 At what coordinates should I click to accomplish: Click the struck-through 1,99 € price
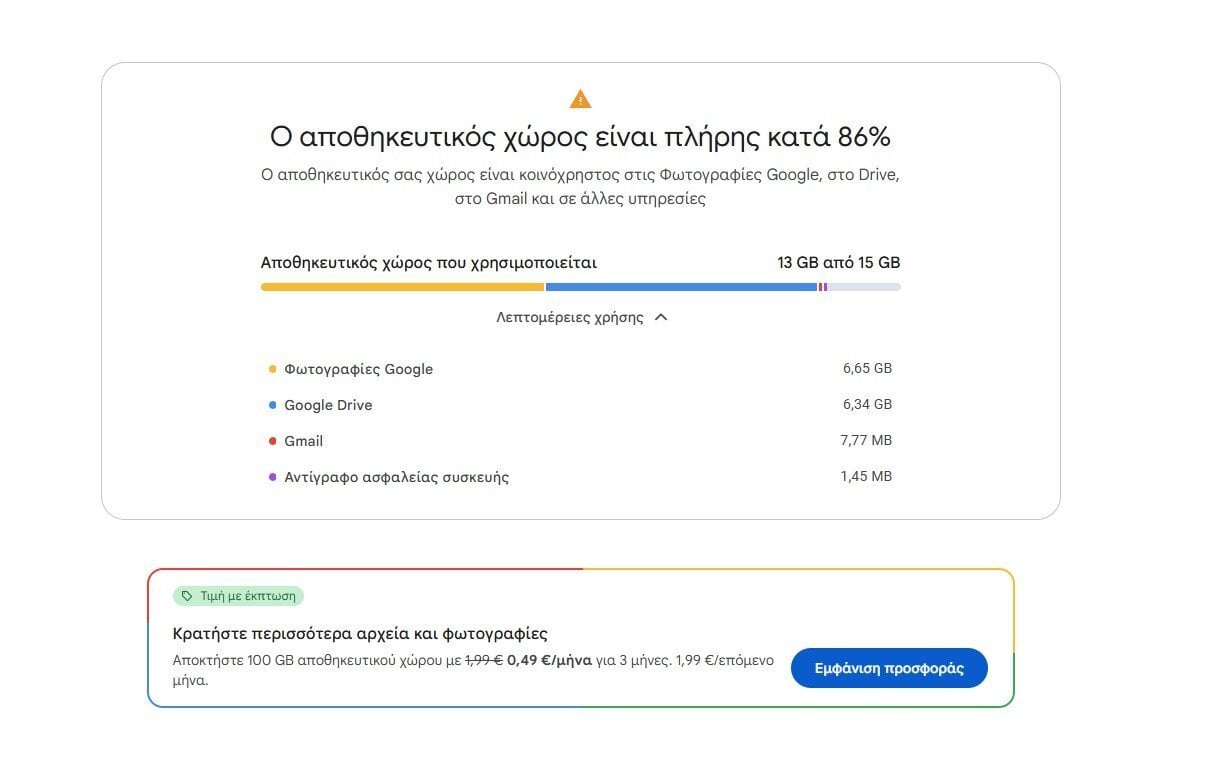[484, 660]
